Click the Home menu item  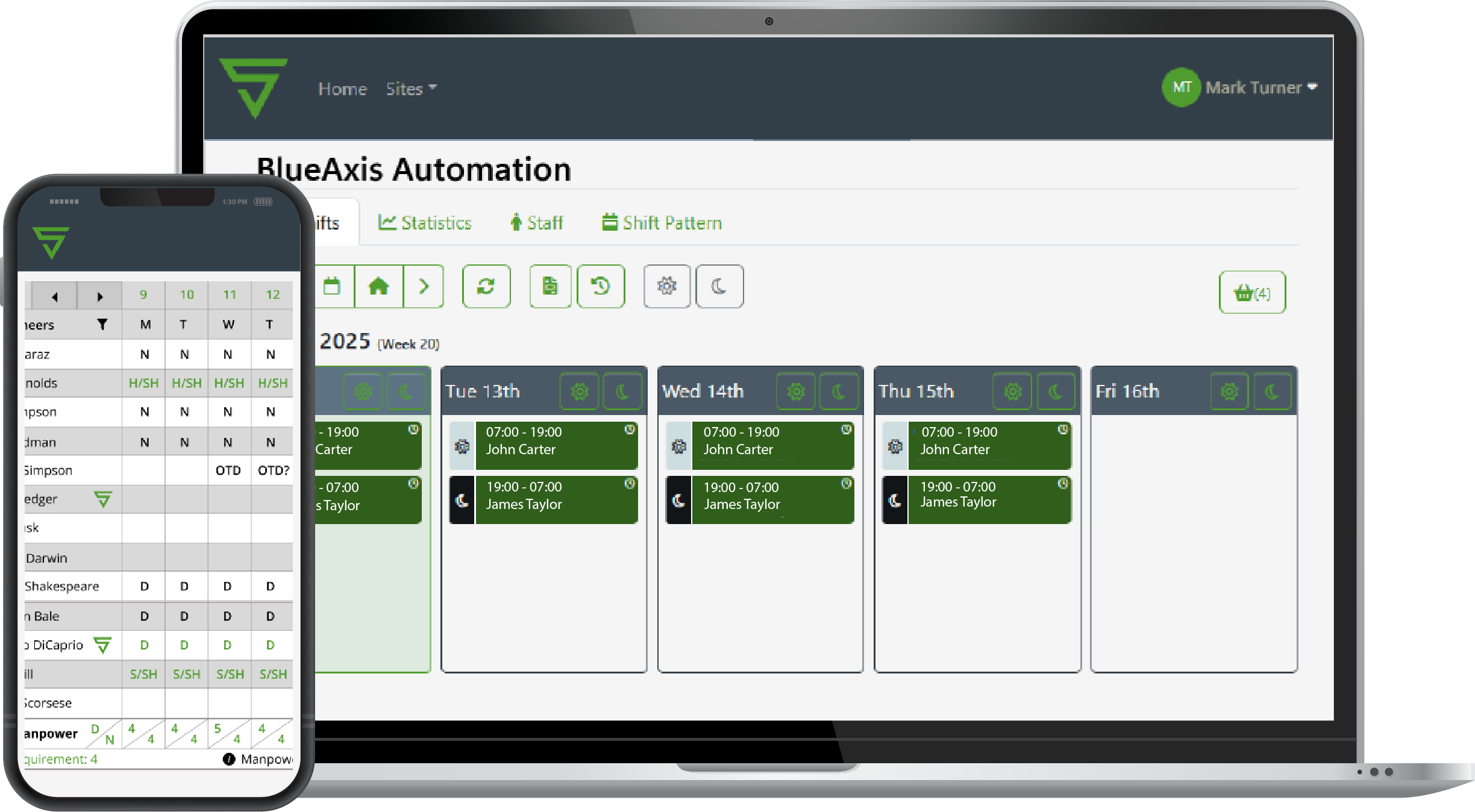[342, 89]
